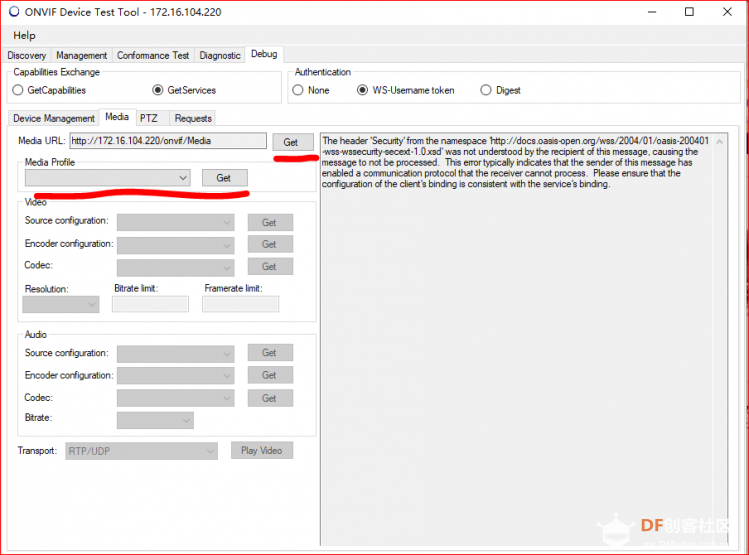
Task: Click Get for Audio Encoder configuration
Action: click(270, 375)
